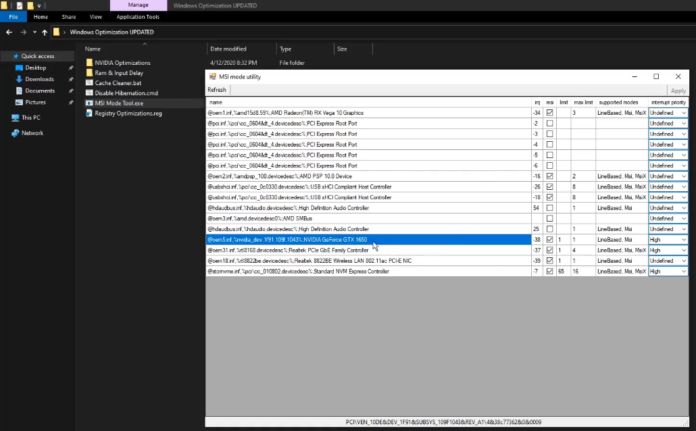Switch to the View ribbon tab
696x431 pixels.
[95, 17]
